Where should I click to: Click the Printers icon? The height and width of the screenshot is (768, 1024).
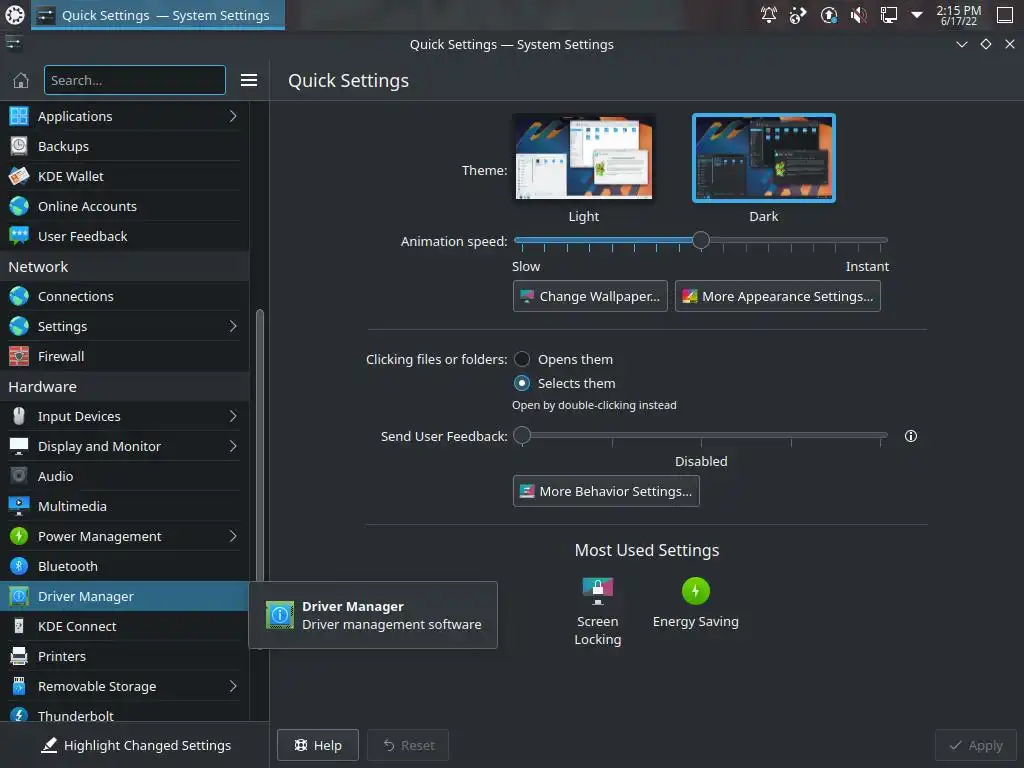coord(19,656)
